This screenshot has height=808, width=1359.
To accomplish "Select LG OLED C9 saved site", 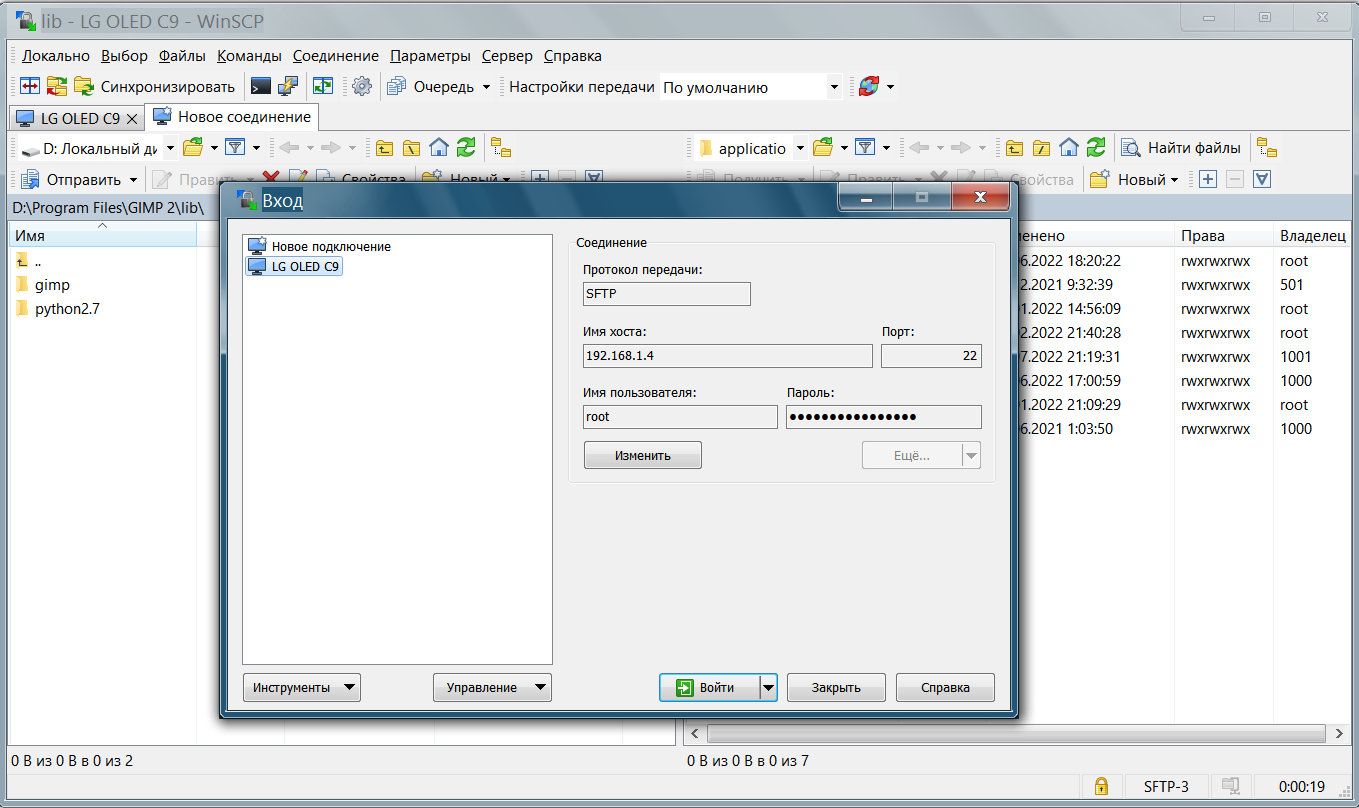I will [306, 267].
